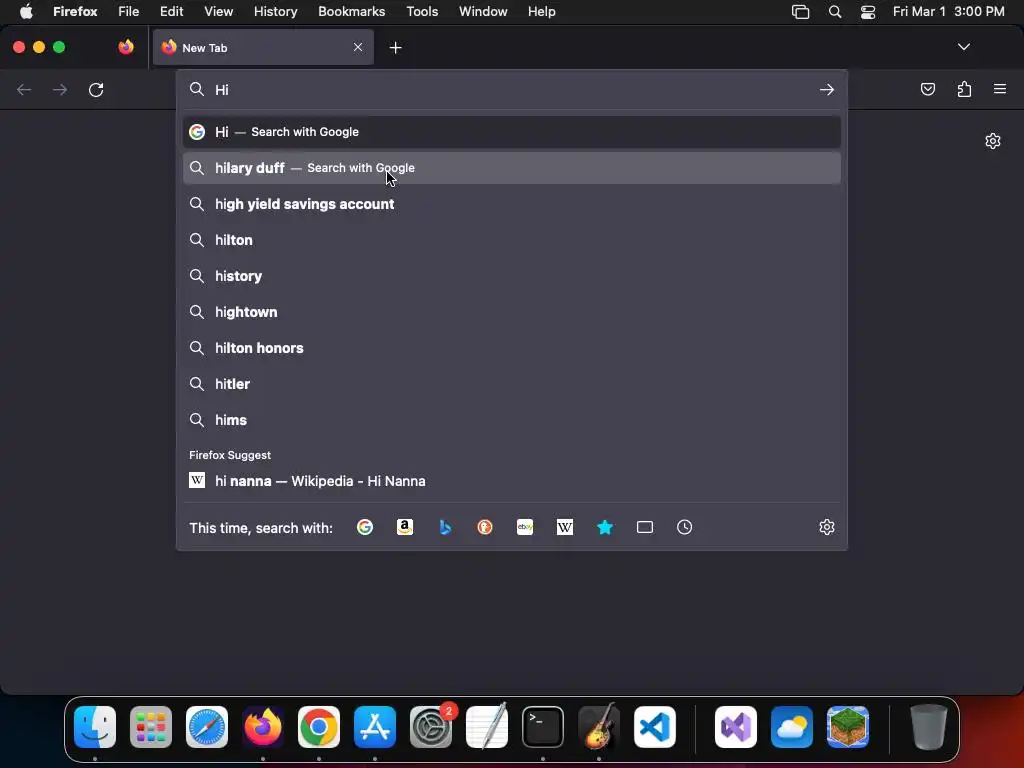Screen dimensions: 1024x768
Task: Search this time with Amazon icon
Action: (x=405, y=527)
